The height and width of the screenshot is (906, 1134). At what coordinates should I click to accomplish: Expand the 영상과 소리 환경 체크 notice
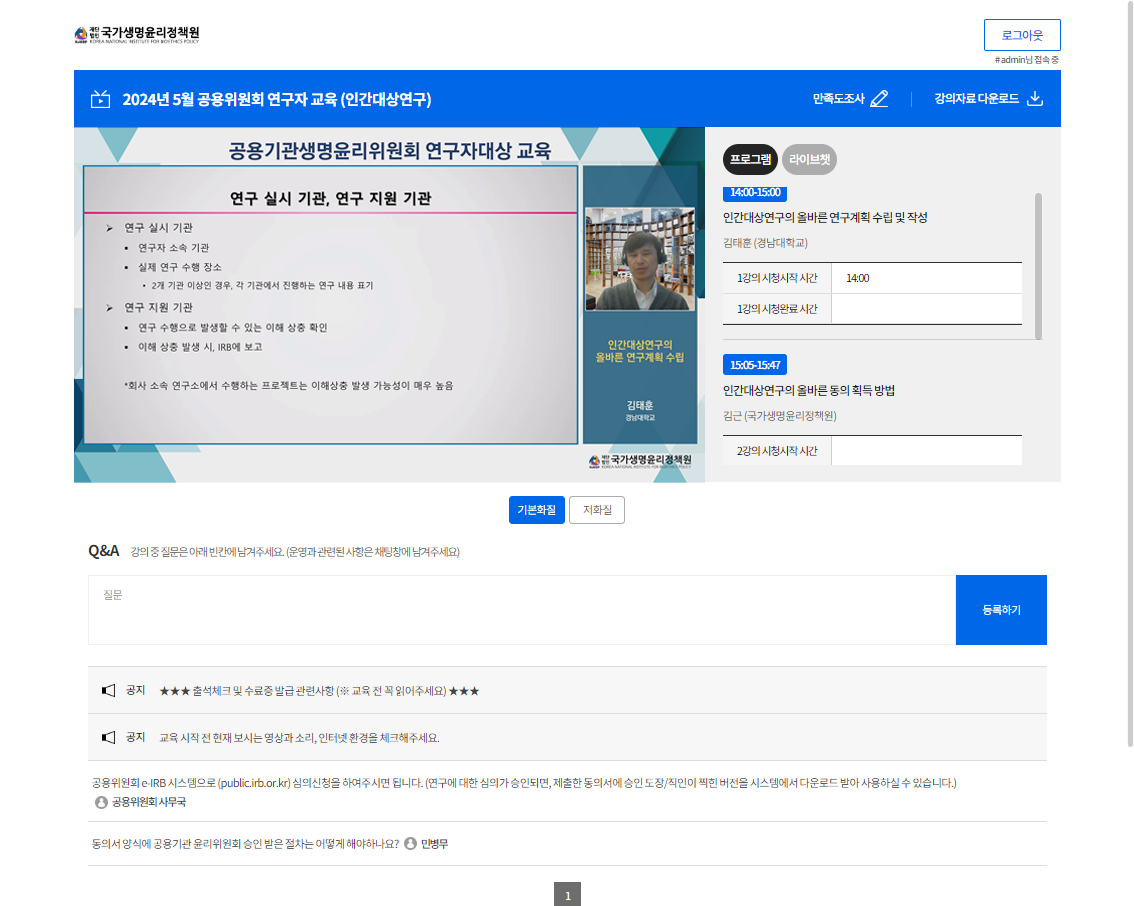pyautogui.click(x=299, y=738)
